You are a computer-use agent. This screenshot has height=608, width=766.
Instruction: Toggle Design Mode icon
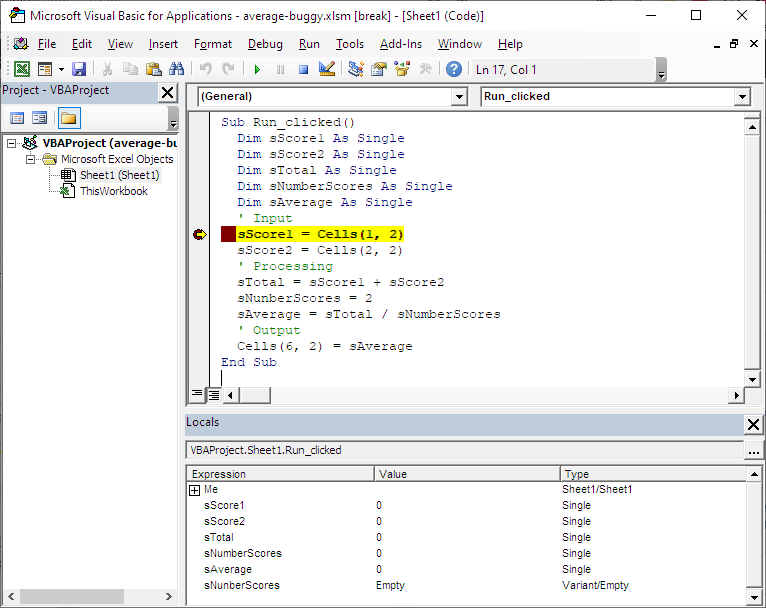[x=326, y=69]
